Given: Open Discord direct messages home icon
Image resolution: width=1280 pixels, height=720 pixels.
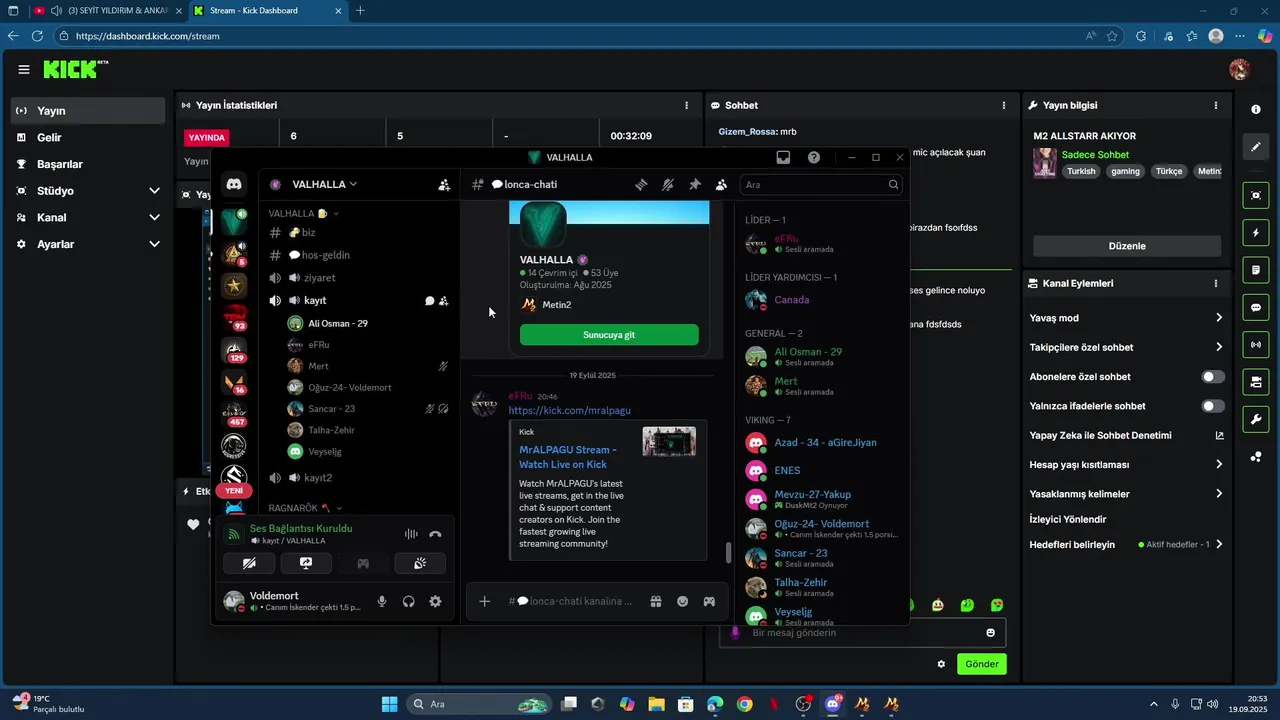Looking at the screenshot, I should (x=234, y=184).
